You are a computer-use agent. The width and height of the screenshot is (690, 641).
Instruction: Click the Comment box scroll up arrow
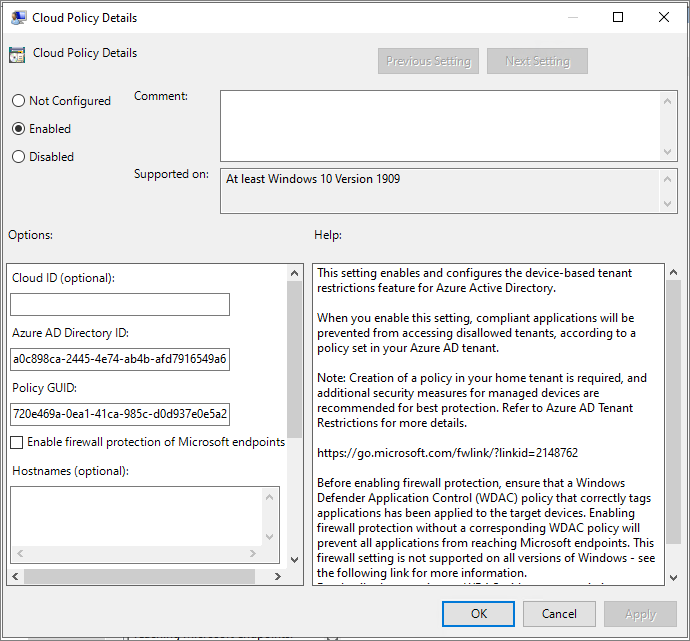(667, 101)
